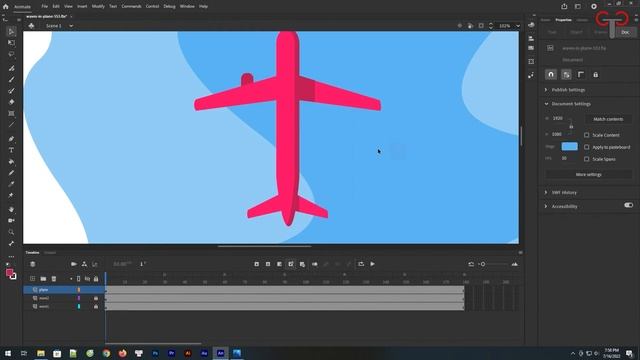Expand the Accessibility section
The height and width of the screenshot is (360, 640).
pos(546,207)
